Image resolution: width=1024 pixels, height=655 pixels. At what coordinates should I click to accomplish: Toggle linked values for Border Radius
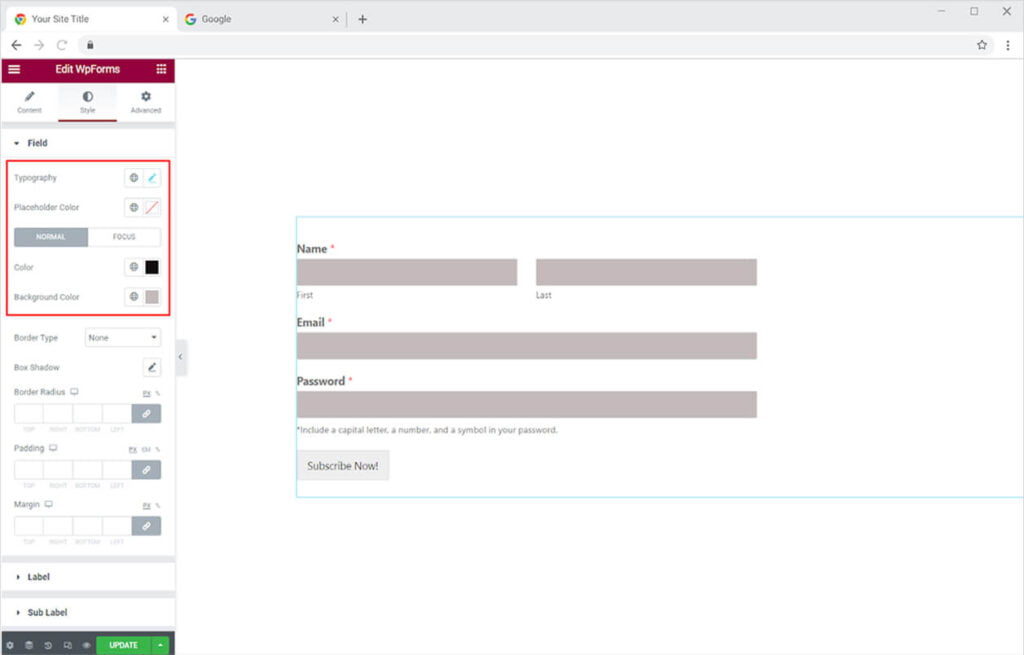click(x=146, y=413)
